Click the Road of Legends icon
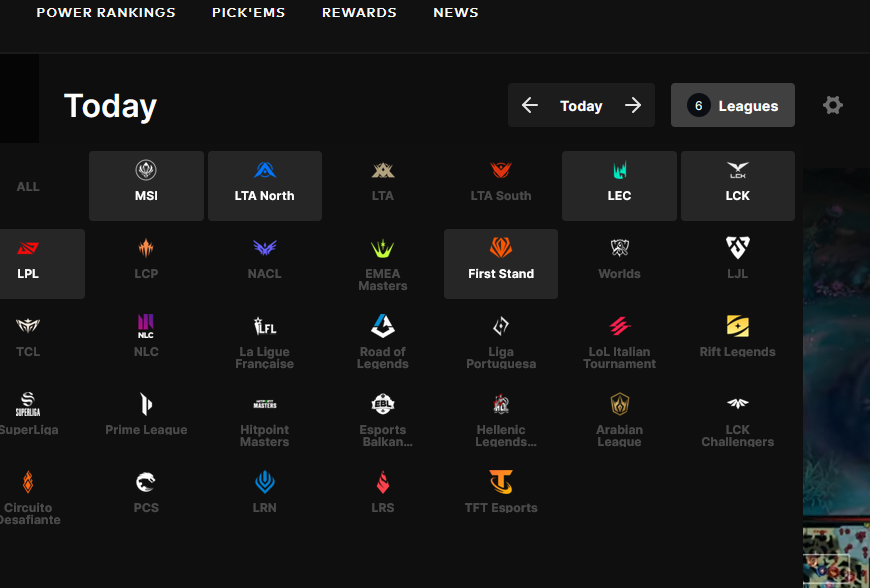The width and height of the screenshot is (870, 588). coord(383,326)
